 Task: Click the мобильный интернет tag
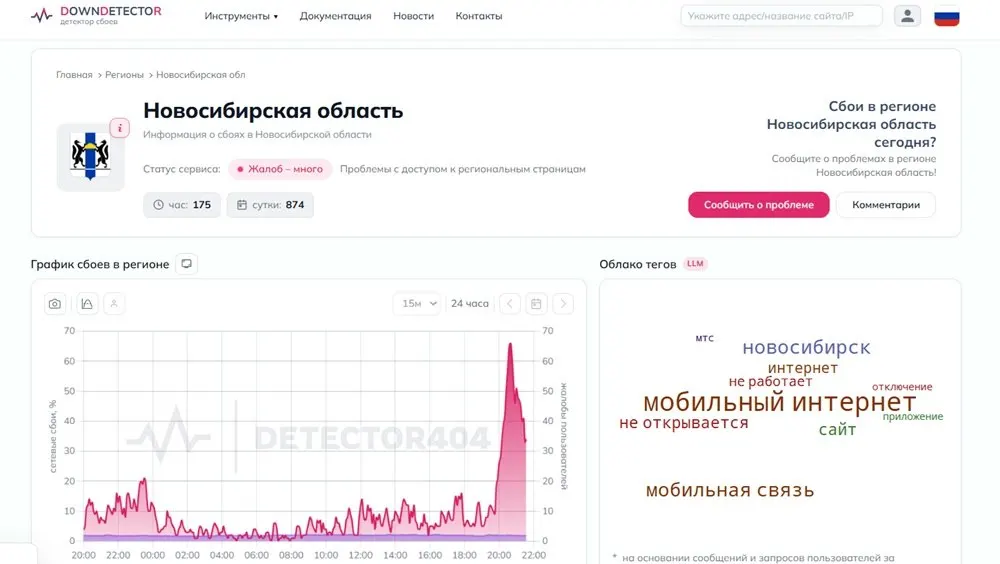(779, 403)
